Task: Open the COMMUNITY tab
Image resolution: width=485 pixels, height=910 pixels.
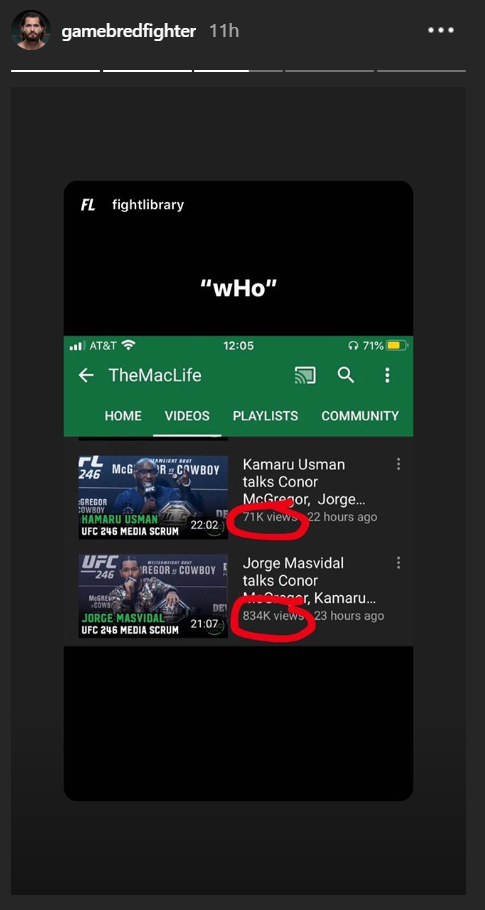Action: [x=360, y=416]
